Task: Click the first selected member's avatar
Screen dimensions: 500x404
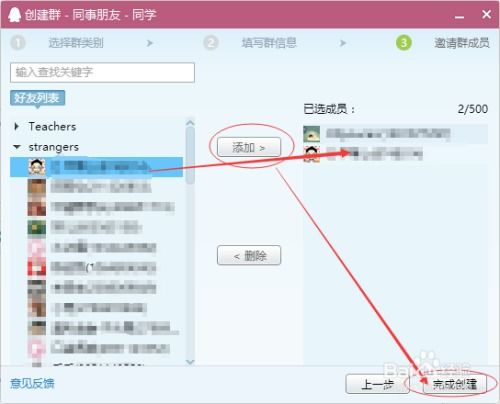Action: click(311, 134)
